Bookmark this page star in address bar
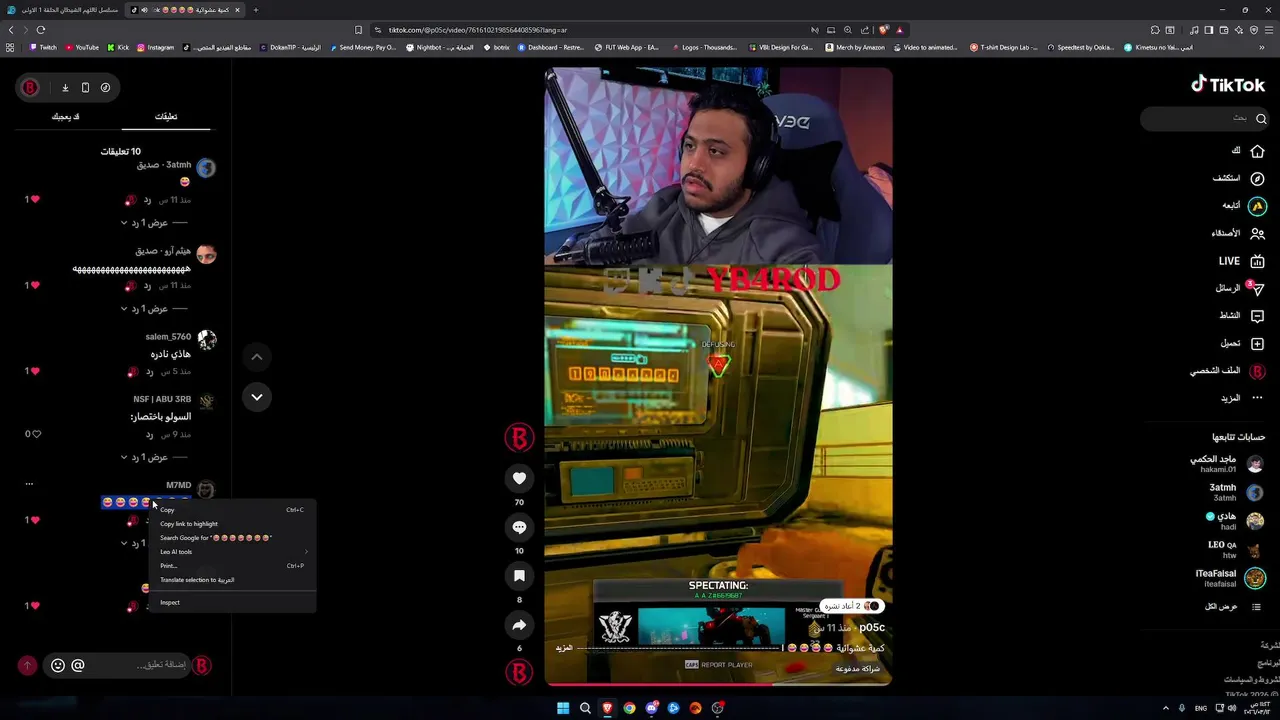 [x=359, y=30]
